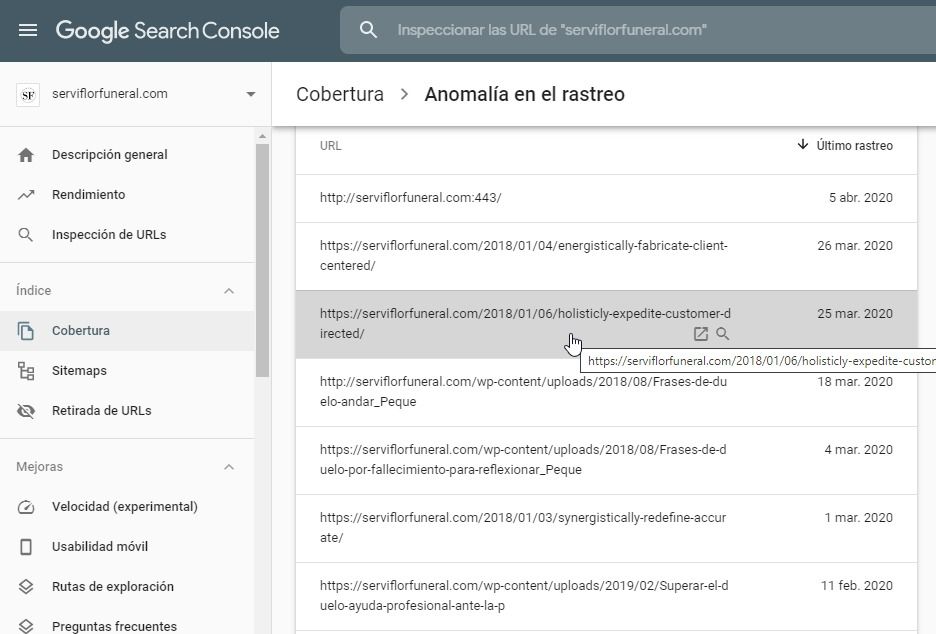Open the Sitemaps report
The image size is (936, 634).
click(79, 371)
